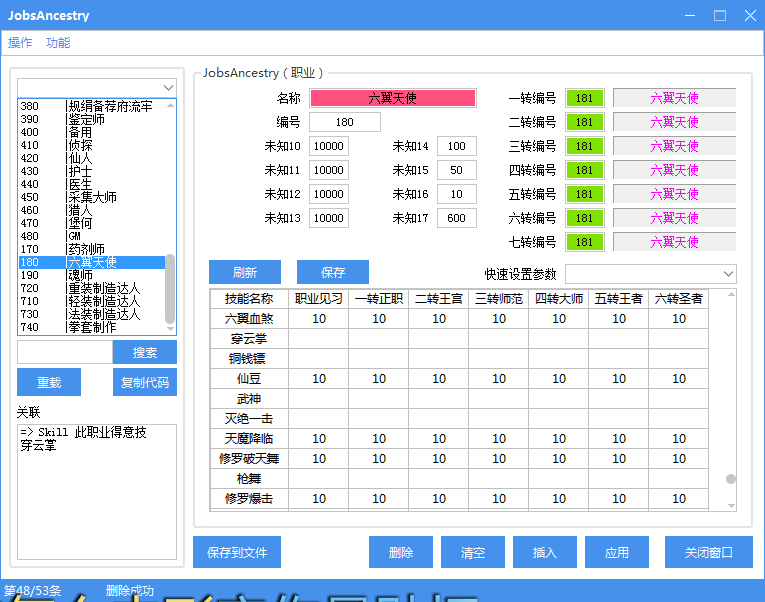Click 仙豆 row 职业见习 value cell

(319, 379)
